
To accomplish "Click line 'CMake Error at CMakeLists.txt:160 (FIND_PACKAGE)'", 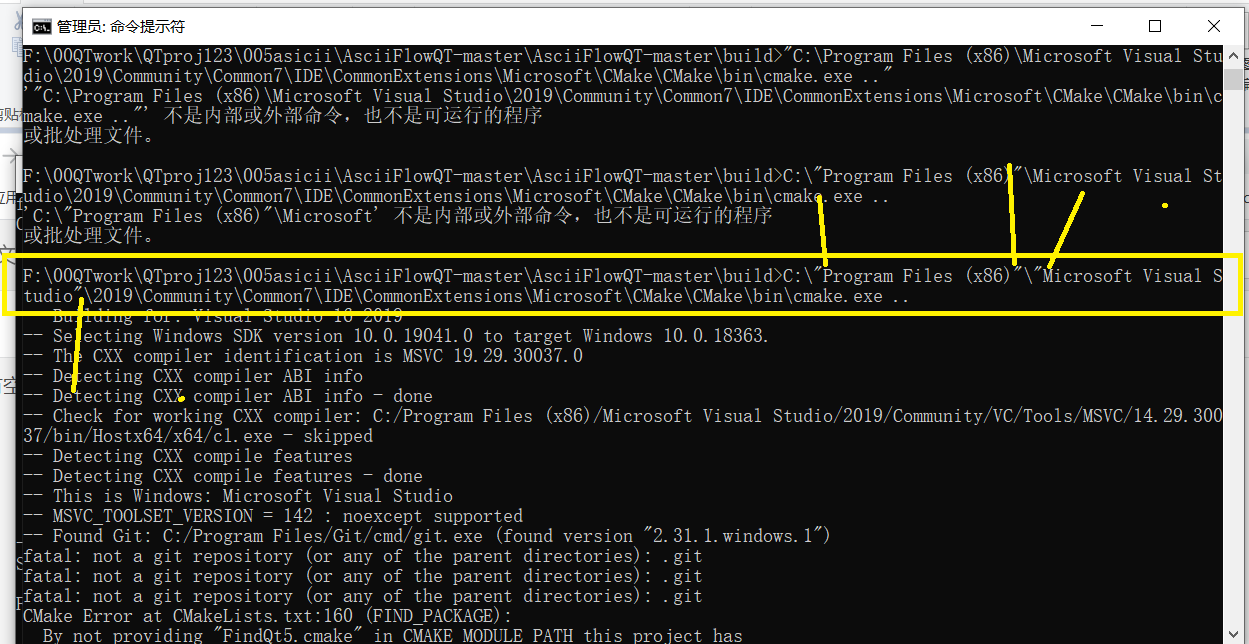I will [x=267, y=616].
